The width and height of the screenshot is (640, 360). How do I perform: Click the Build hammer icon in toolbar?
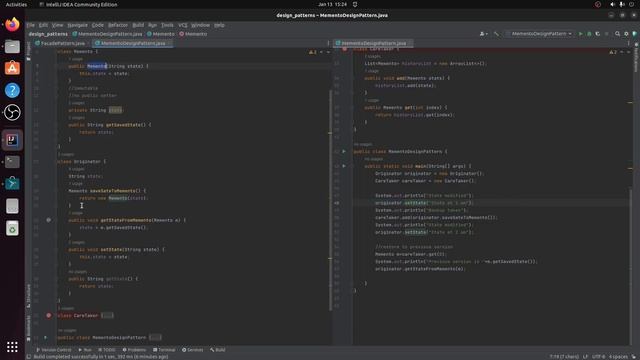pos(496,34)
